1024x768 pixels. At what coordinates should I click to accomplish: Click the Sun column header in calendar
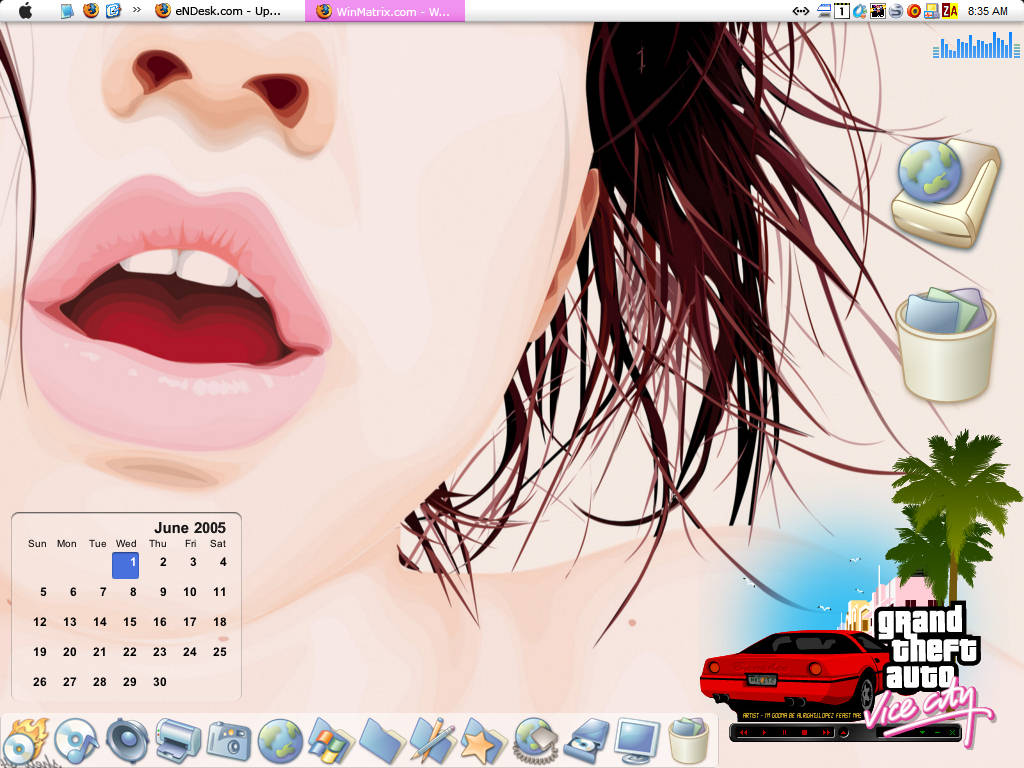pyautogui.click(x=37, y=543)
